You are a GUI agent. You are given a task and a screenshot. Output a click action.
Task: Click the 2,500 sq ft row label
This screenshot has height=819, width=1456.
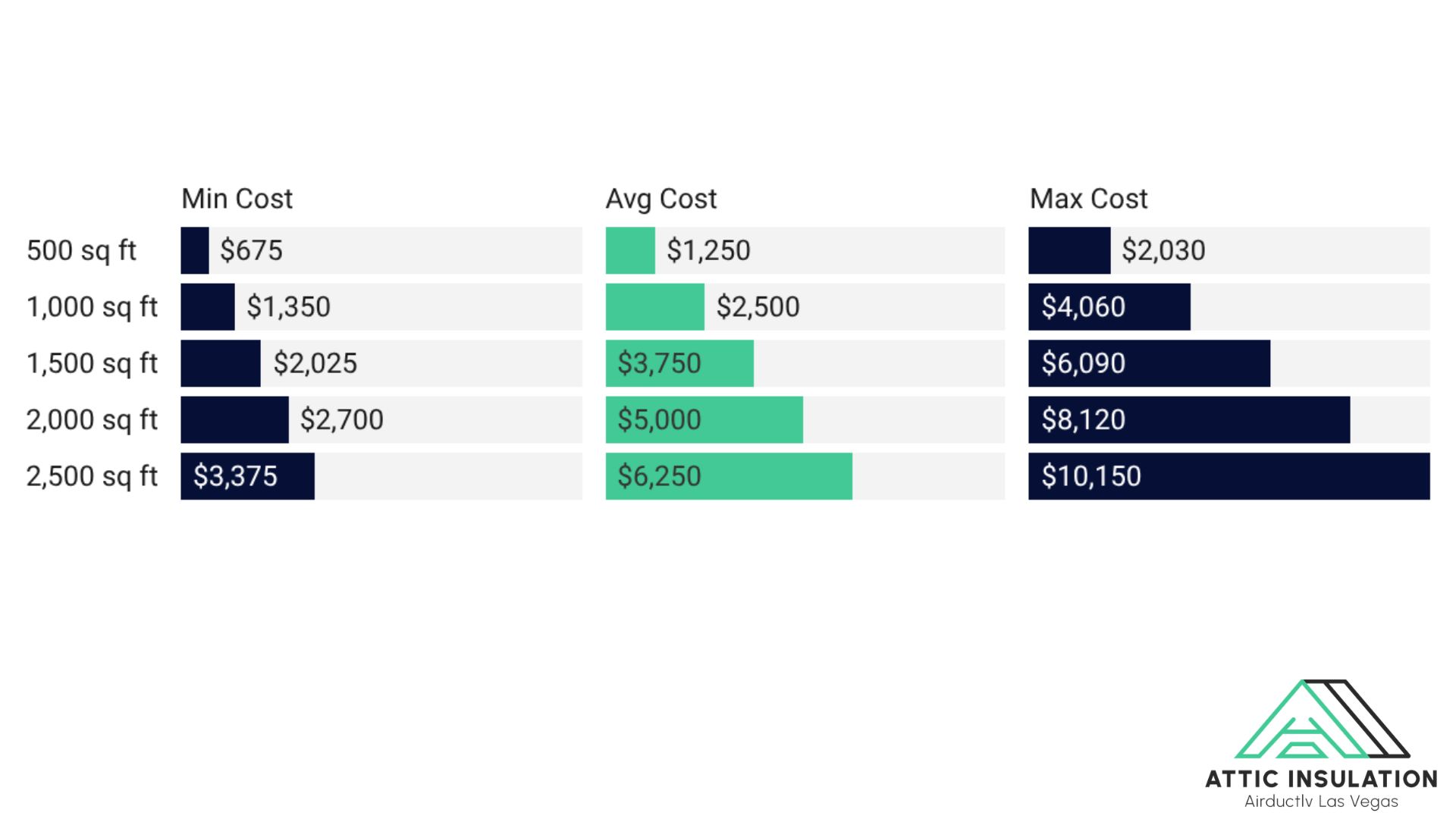92,476
